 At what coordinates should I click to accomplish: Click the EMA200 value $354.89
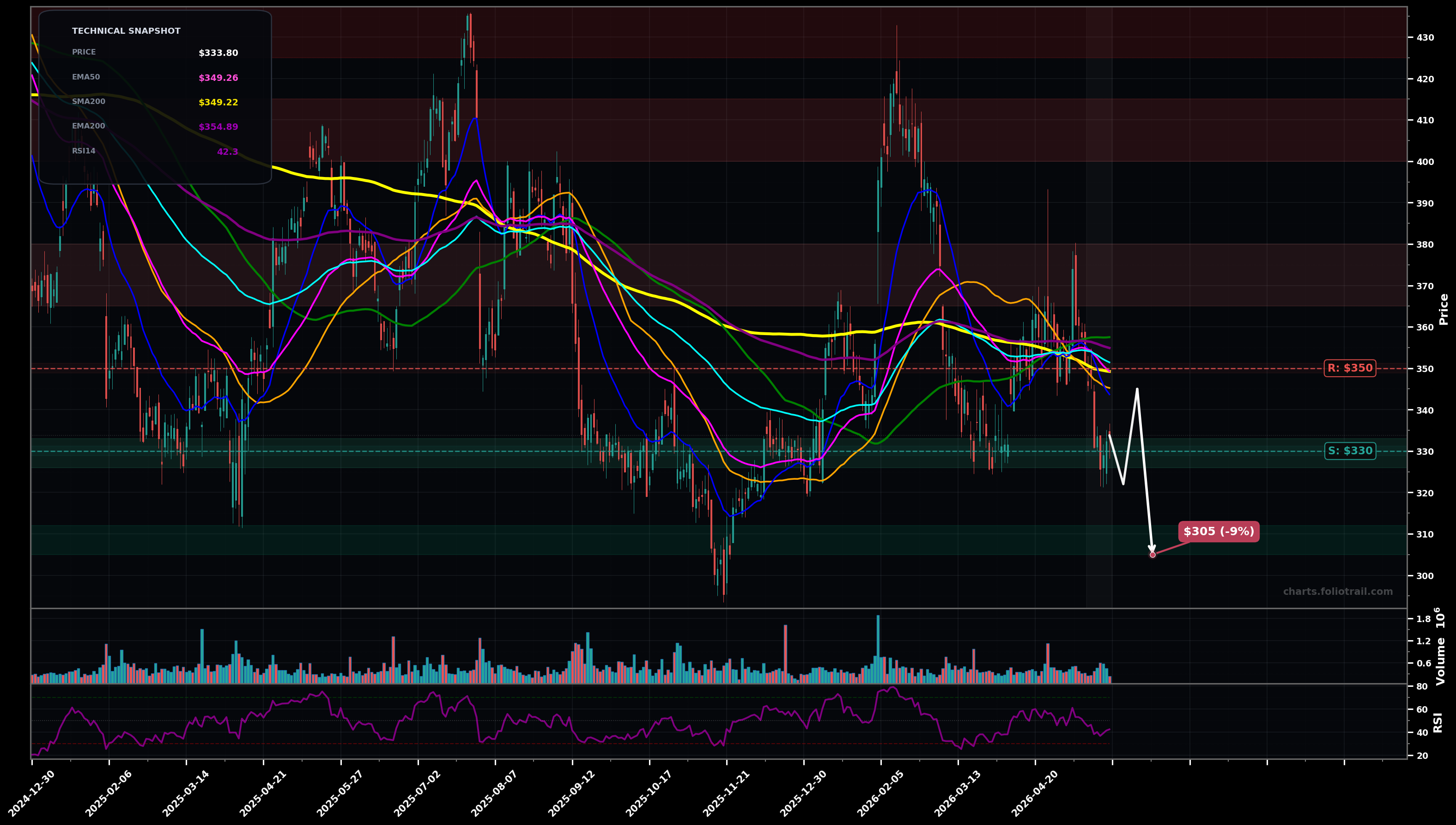tap(218, 127)
